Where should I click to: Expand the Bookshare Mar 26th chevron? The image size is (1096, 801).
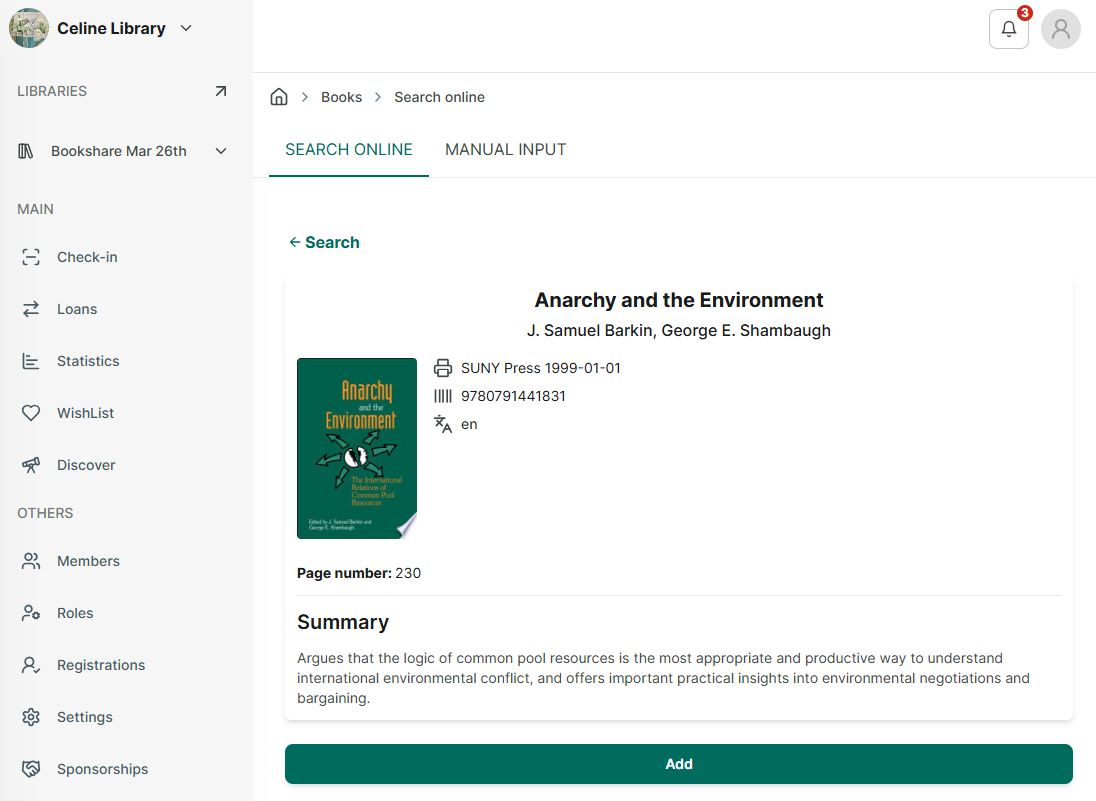point(221,151)
